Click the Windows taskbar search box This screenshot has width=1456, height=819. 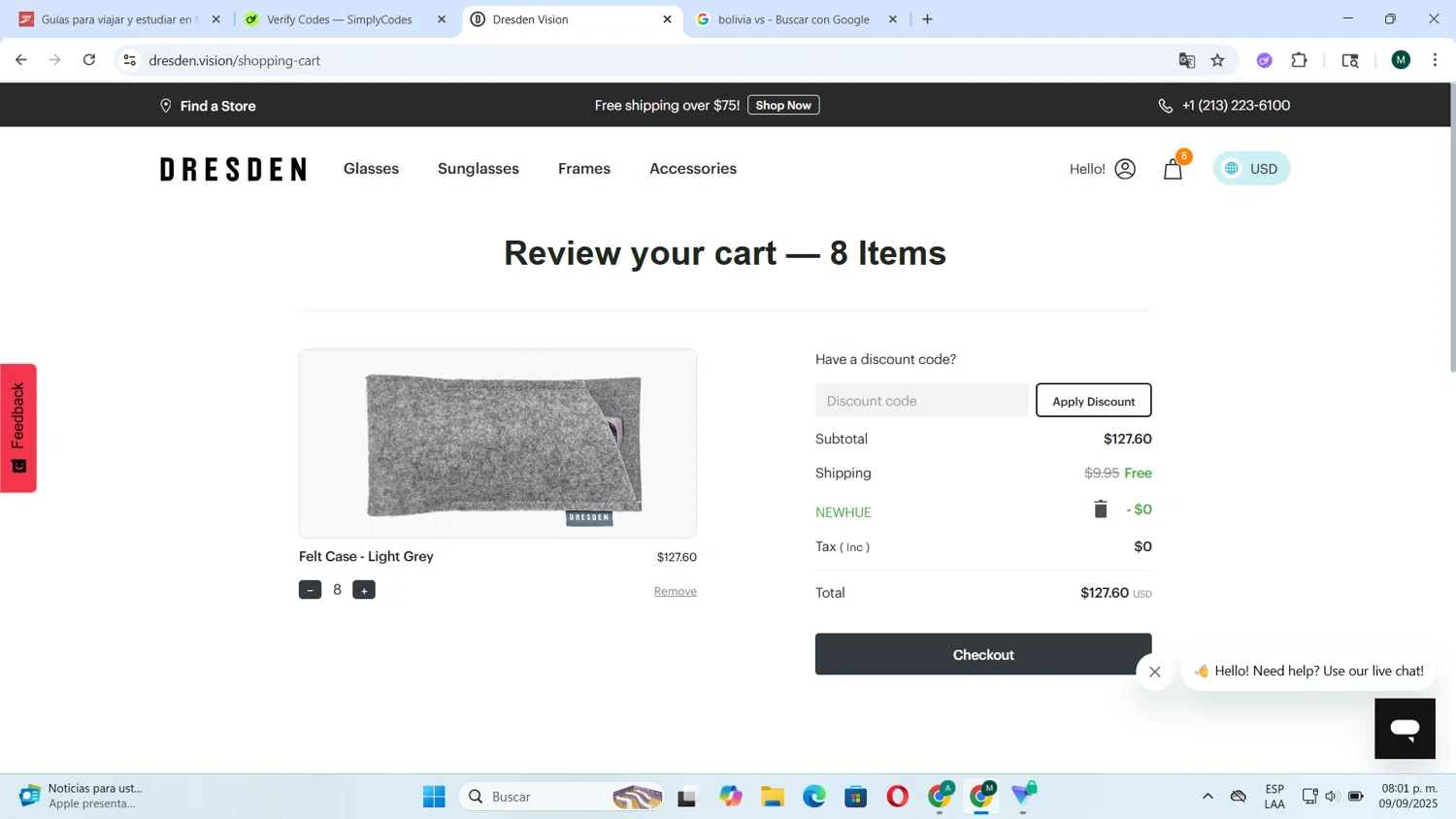561,797
